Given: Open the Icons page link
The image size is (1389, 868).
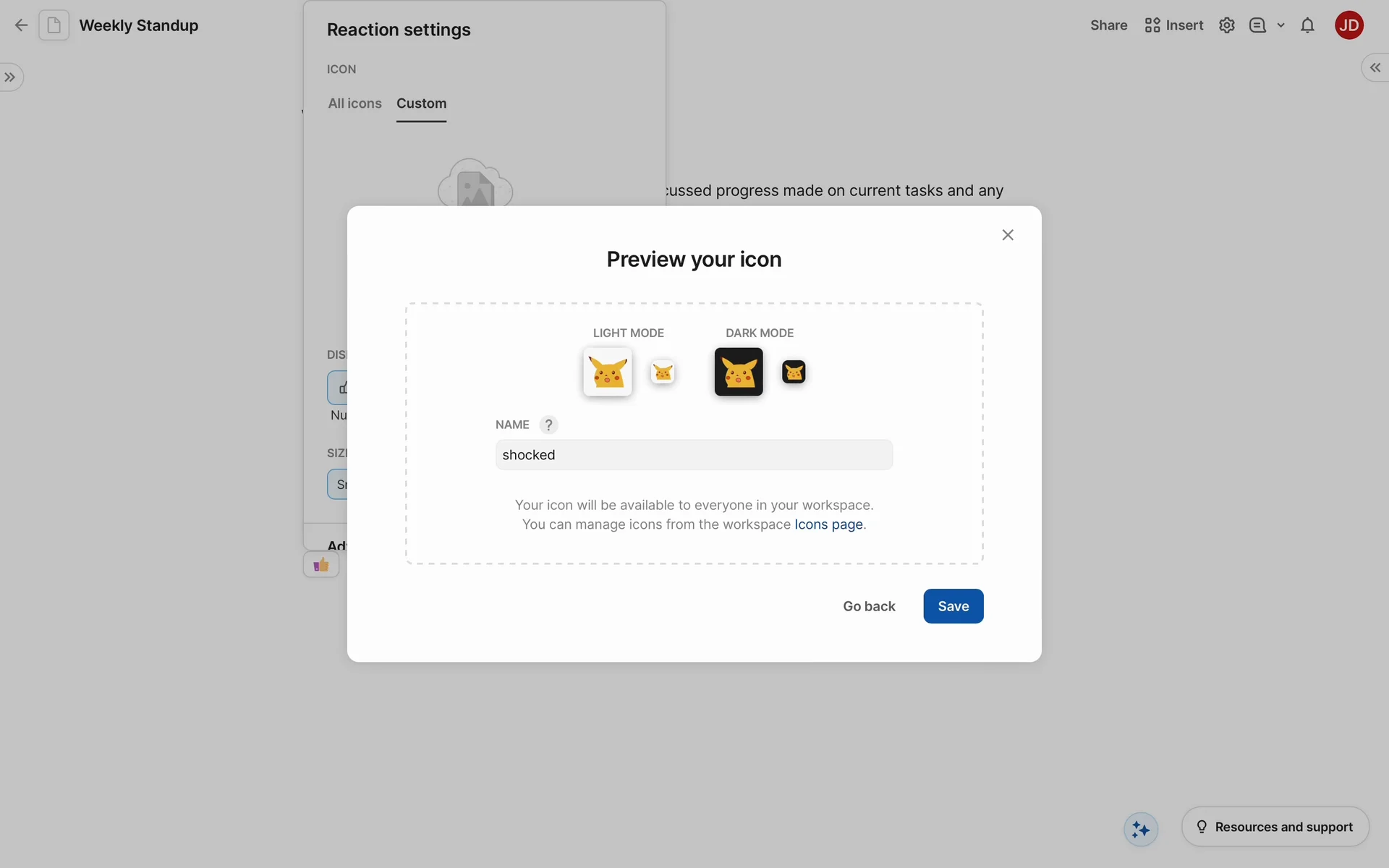Looking at the screenshot, I should pyautogui.click(x=828, y=524).
